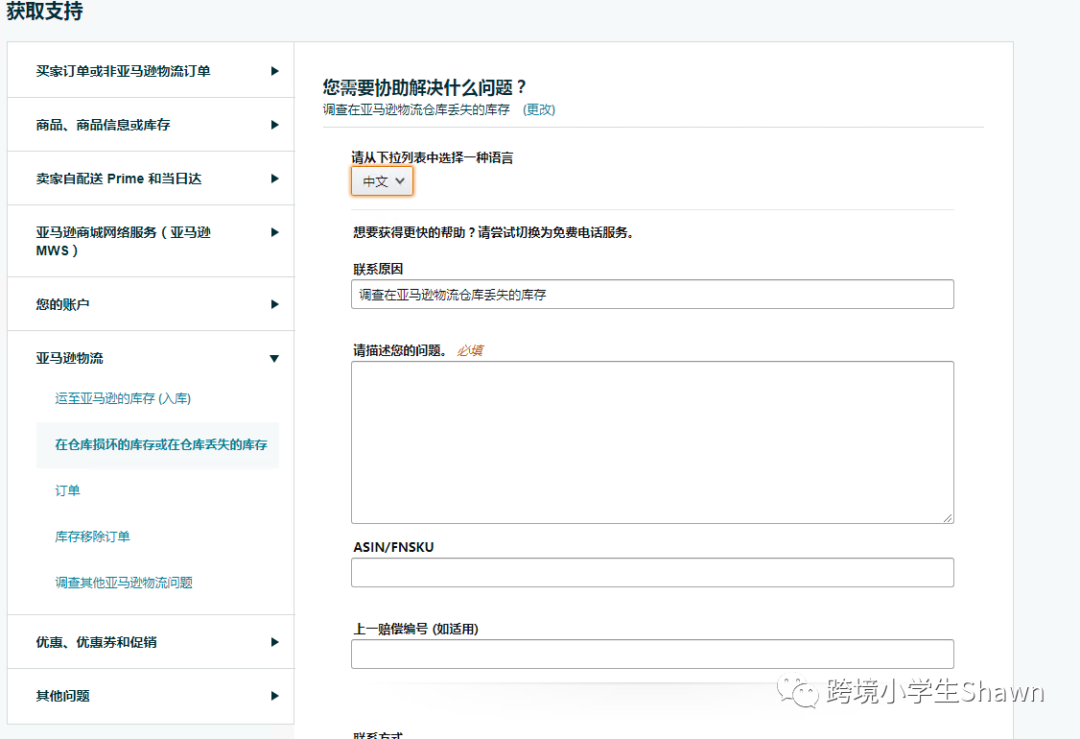Expand 其他问题 arrow
This screenshot has height=739, width=1080.
275,696
